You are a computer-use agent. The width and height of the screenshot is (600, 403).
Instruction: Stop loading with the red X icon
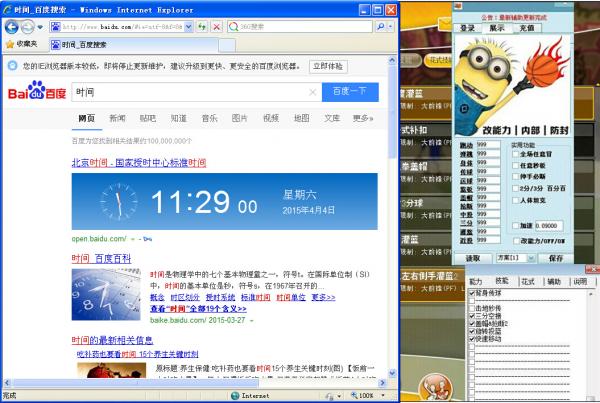click(217, 26)
